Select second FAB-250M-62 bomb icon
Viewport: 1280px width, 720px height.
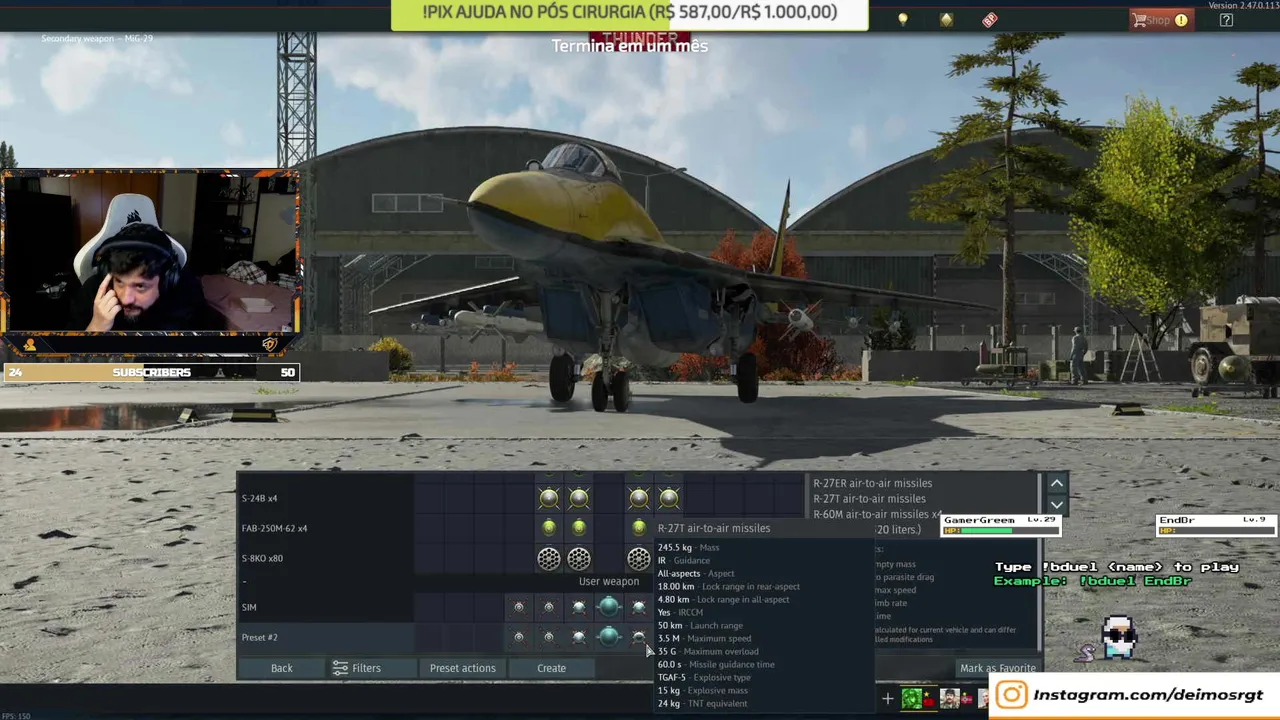[x=579, y=528]
